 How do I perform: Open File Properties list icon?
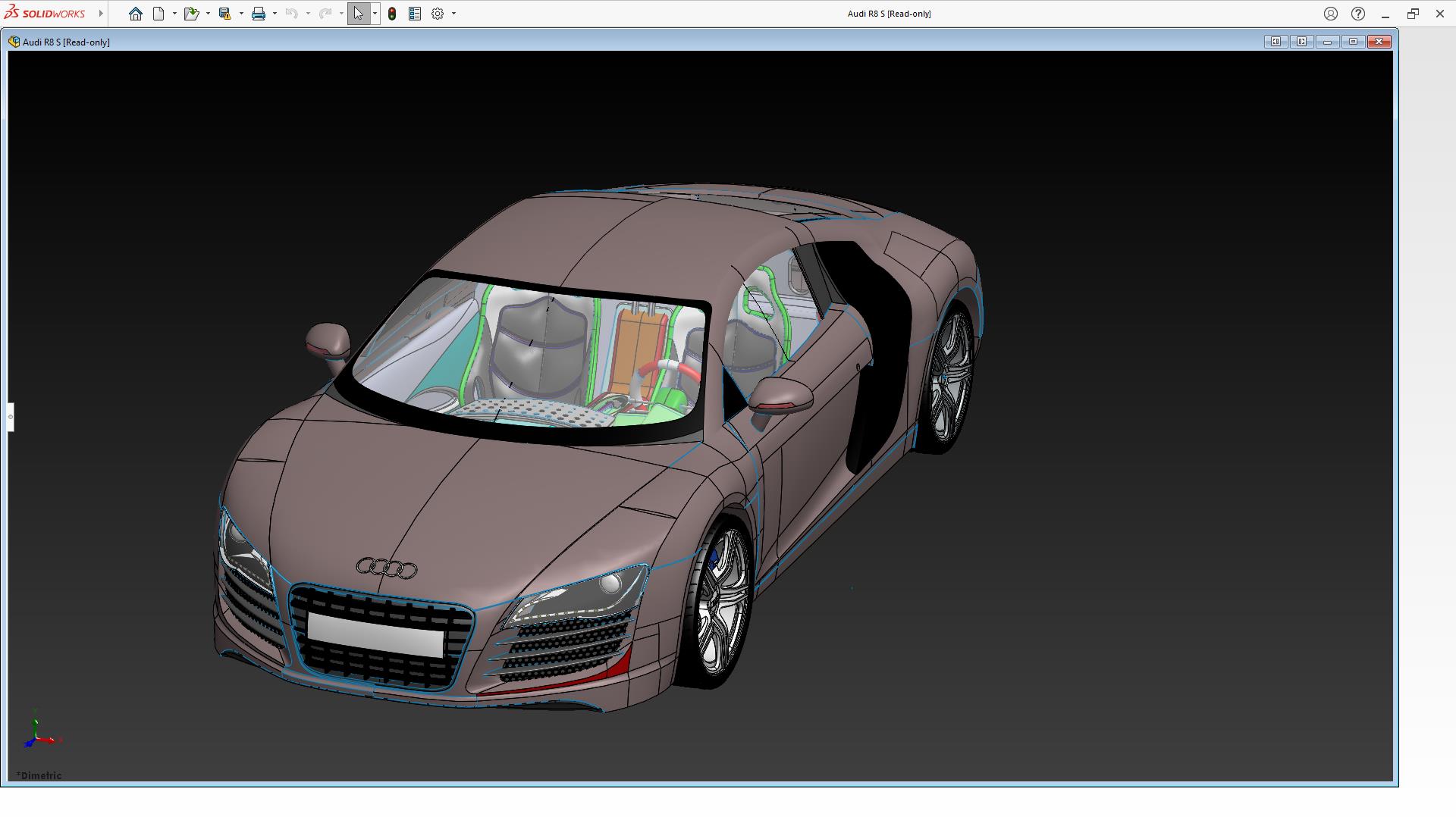coord(415,14)
